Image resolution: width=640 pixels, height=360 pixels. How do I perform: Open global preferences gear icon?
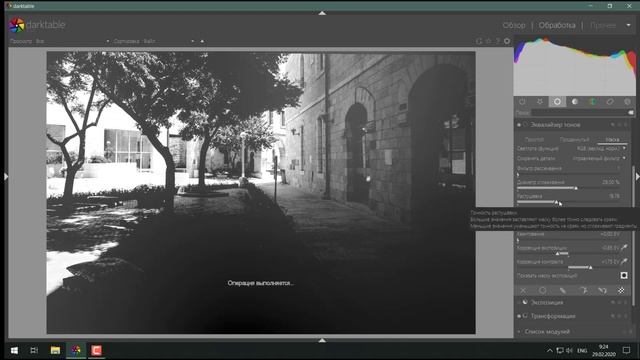pos(507,41)
